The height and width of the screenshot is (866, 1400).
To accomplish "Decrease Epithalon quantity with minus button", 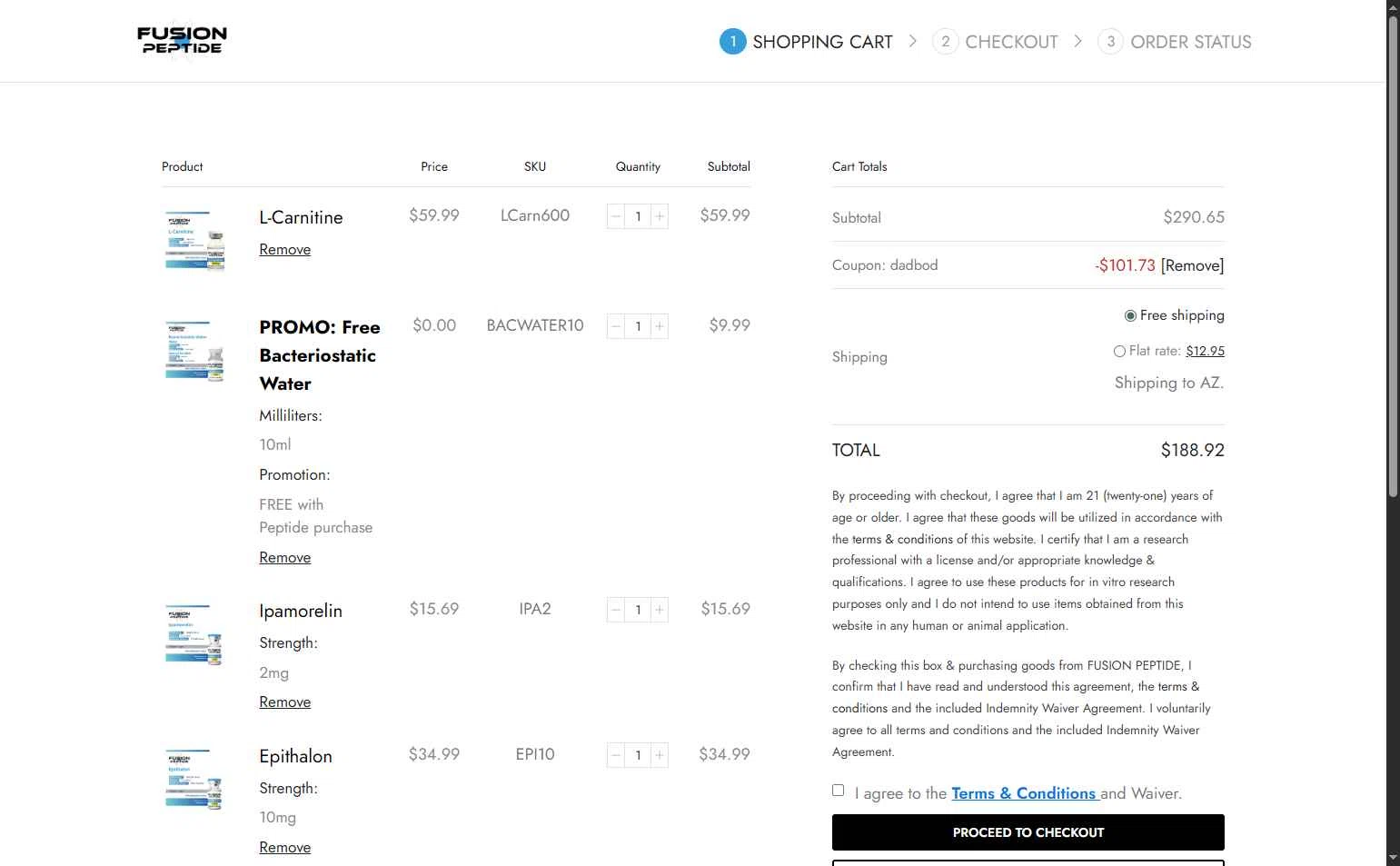I will (x=616, y=755).
